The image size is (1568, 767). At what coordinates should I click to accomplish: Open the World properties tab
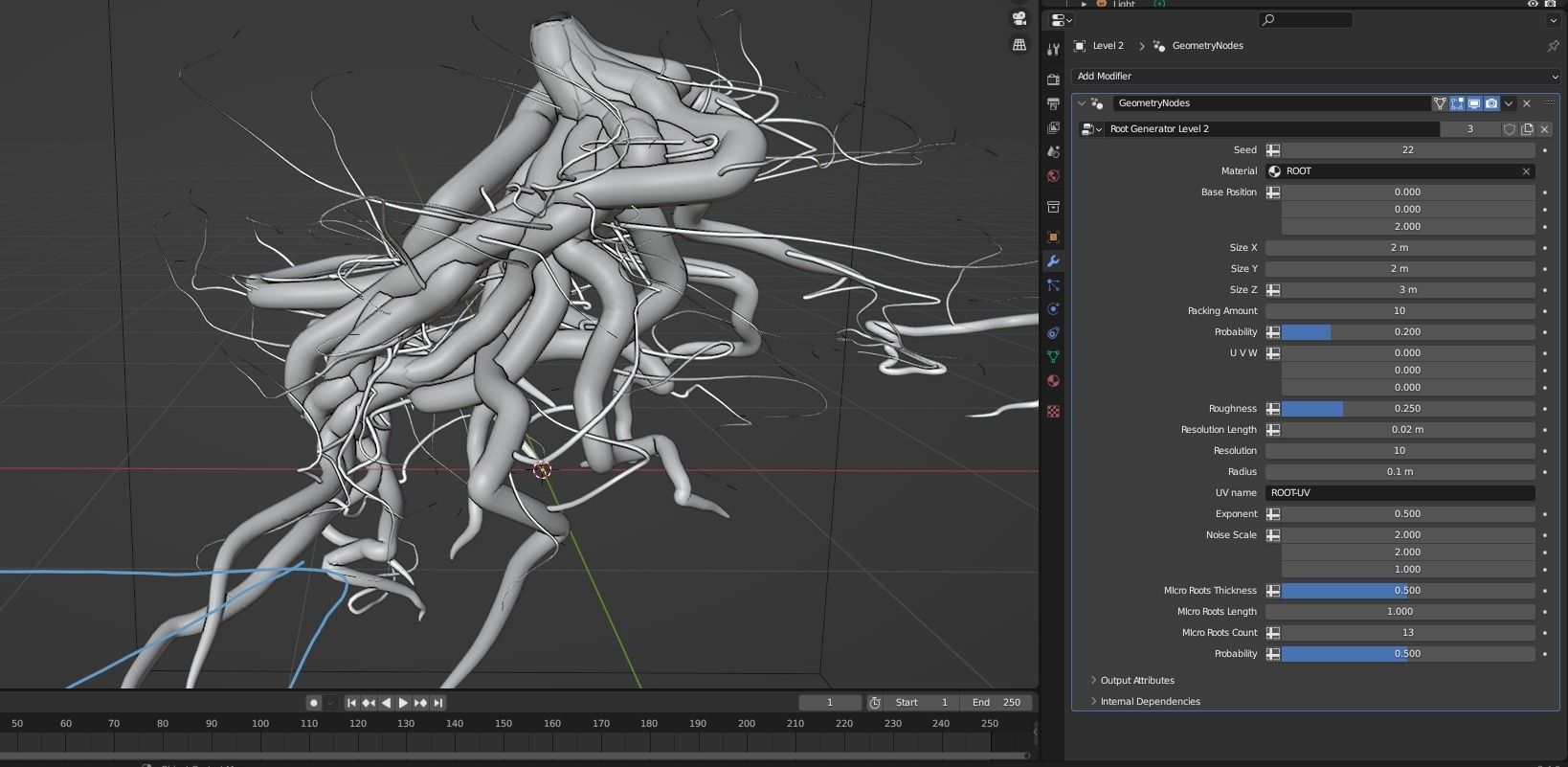click(x=1053, y=175)
